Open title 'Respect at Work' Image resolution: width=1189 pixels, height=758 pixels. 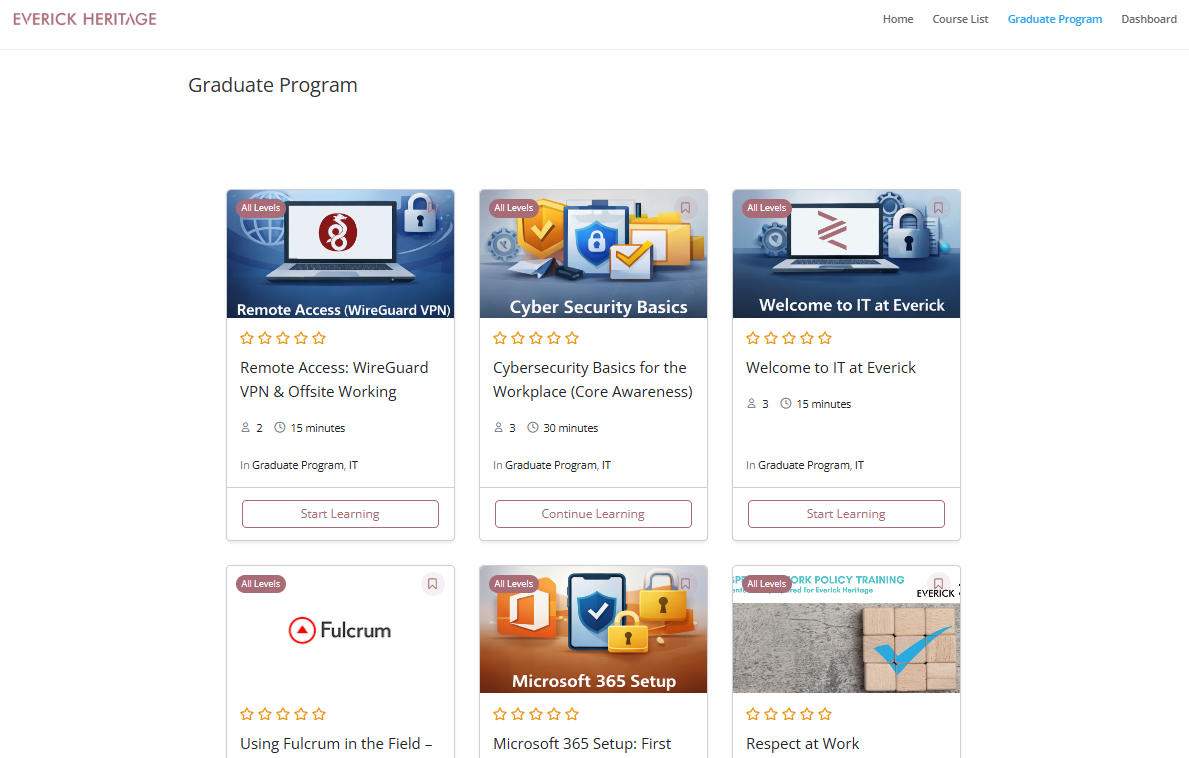[x=803, y=744]
